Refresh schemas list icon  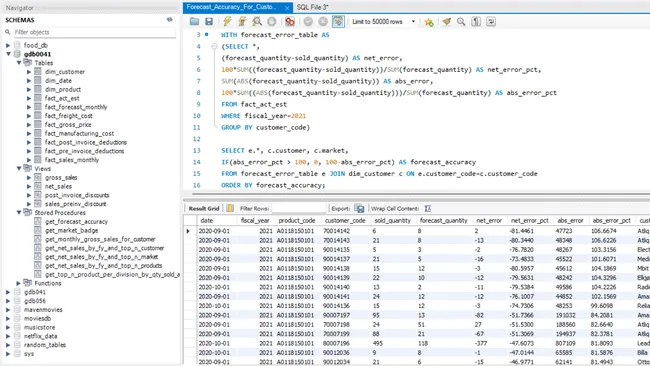[x=170, y=19]
